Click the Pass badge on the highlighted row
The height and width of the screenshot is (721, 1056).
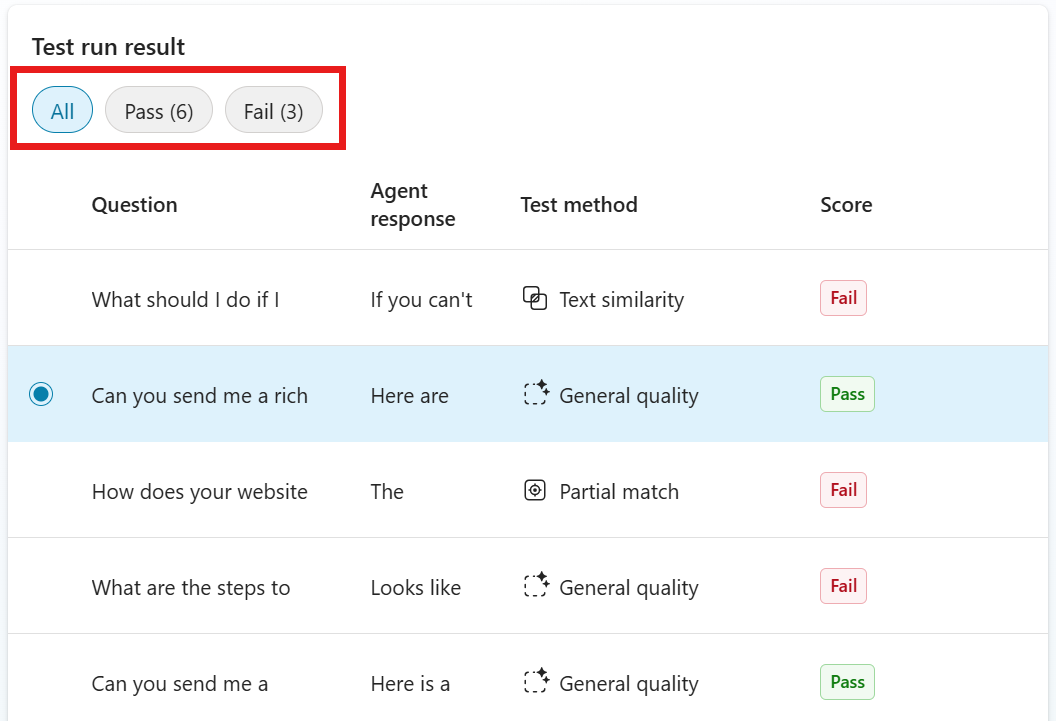[x=847, y=393]
